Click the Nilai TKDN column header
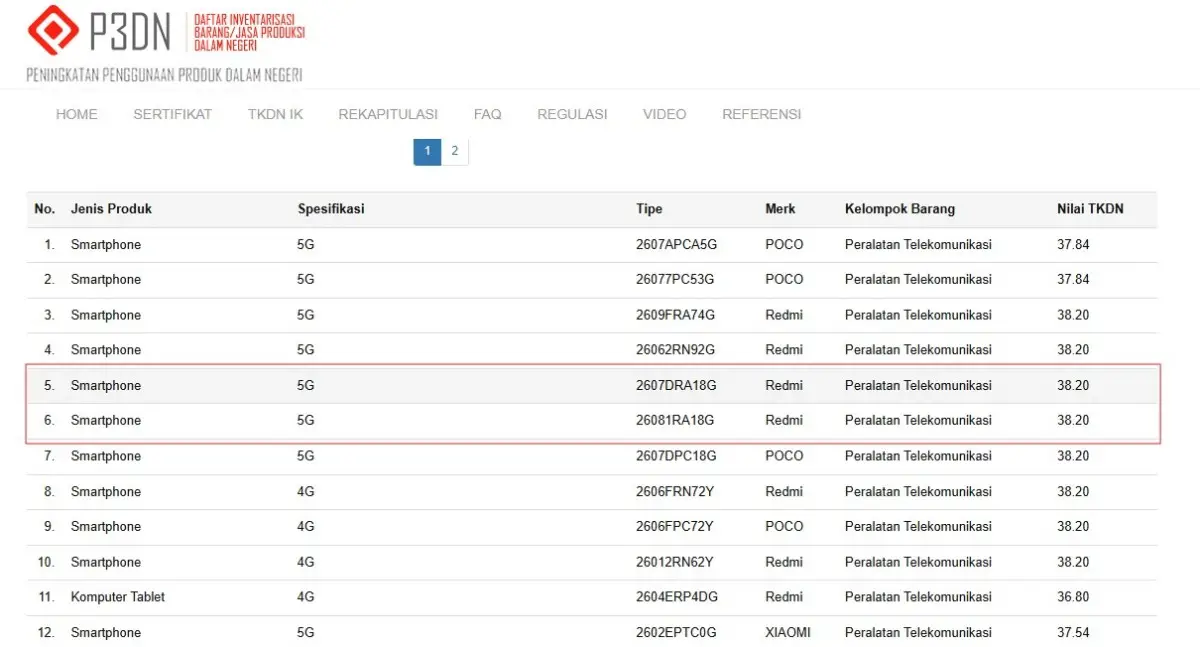This screenshot has width=1200, height=647. 1090,209
